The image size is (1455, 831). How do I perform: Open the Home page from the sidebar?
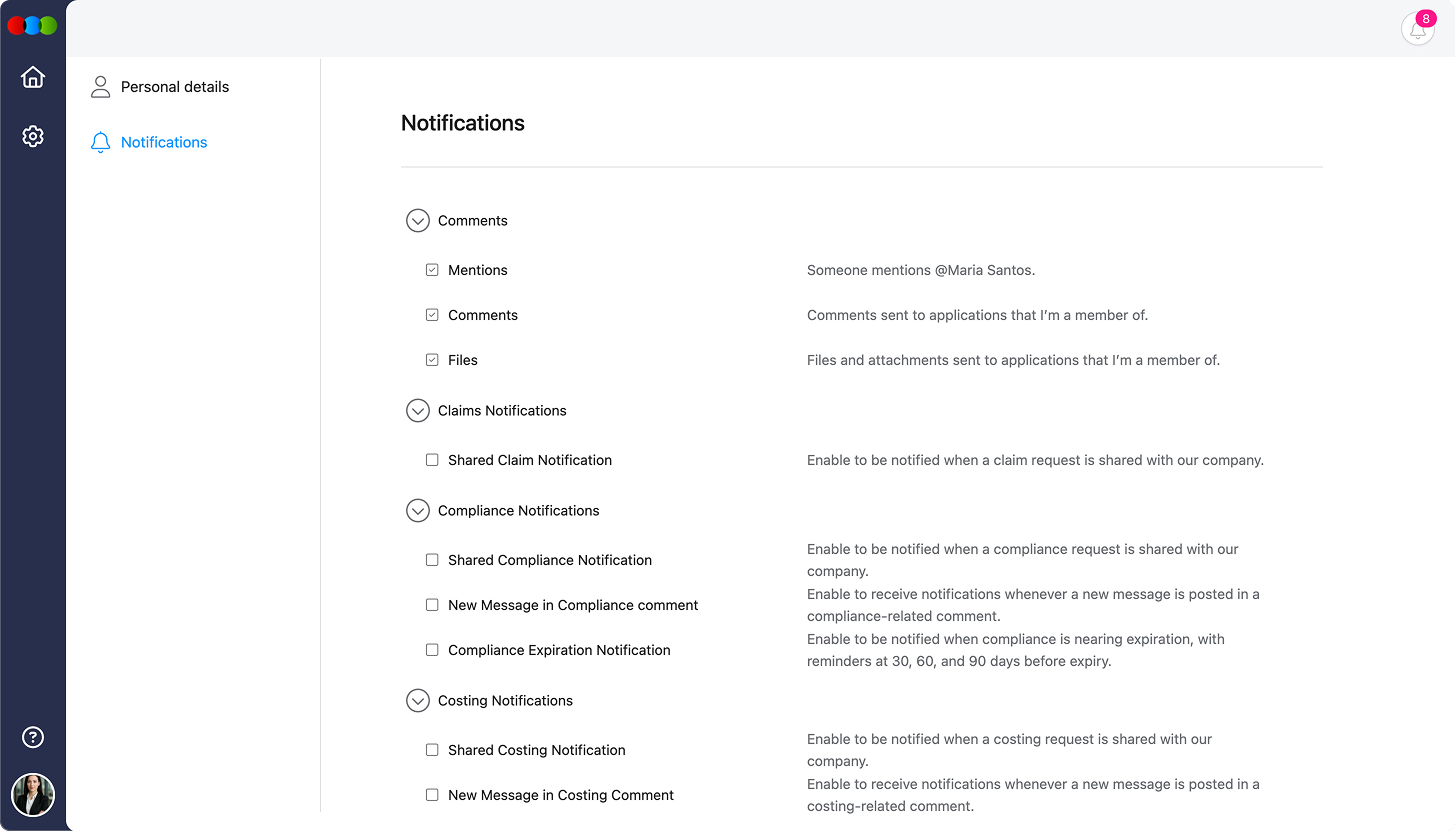tap(33, 77)
